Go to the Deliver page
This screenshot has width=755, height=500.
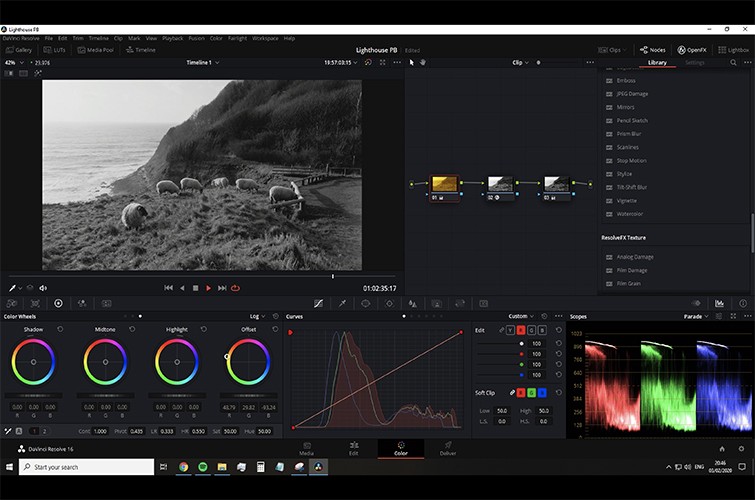click(448, 447)
